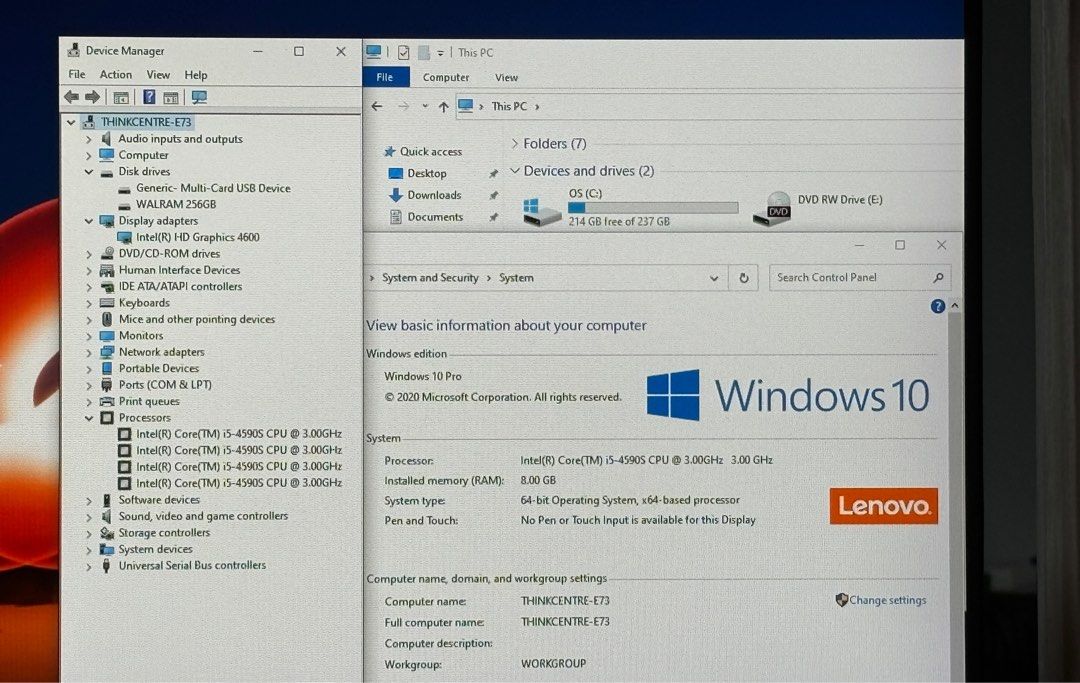
Task: Click the Change settings link
Action: point(887,600)
